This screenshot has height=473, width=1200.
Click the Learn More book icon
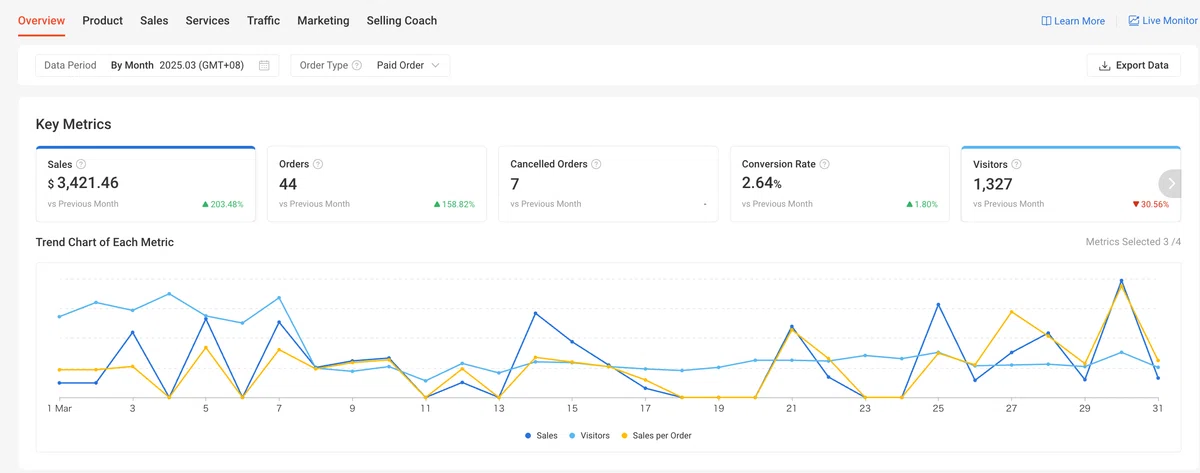(x=1046, y=21)
